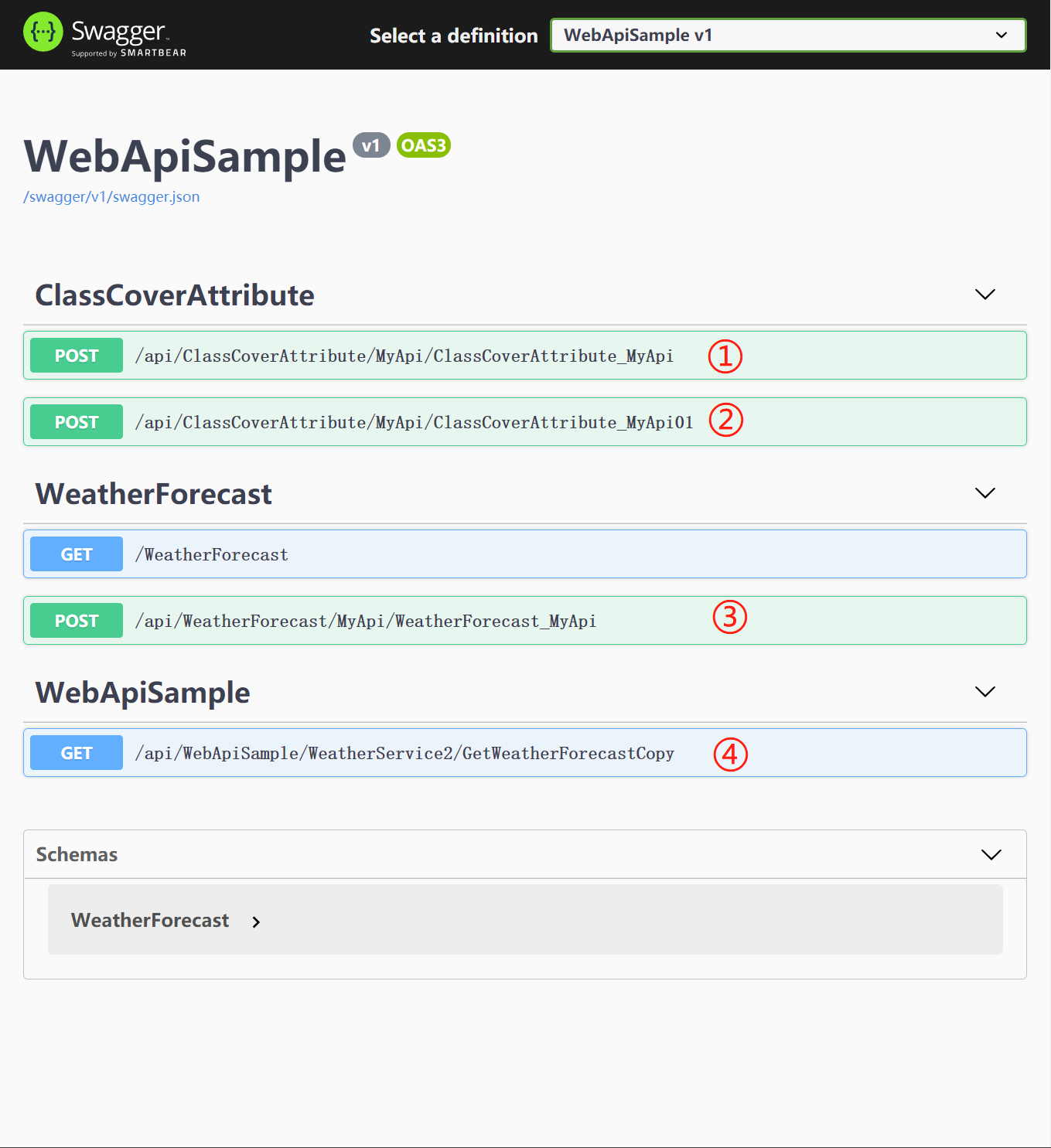Image resolution: width=1051 pixels, height=1148 pixels.
Task: Click GET badge for GetWeatherForecastCopy endpoint
Action: [77, 753]
